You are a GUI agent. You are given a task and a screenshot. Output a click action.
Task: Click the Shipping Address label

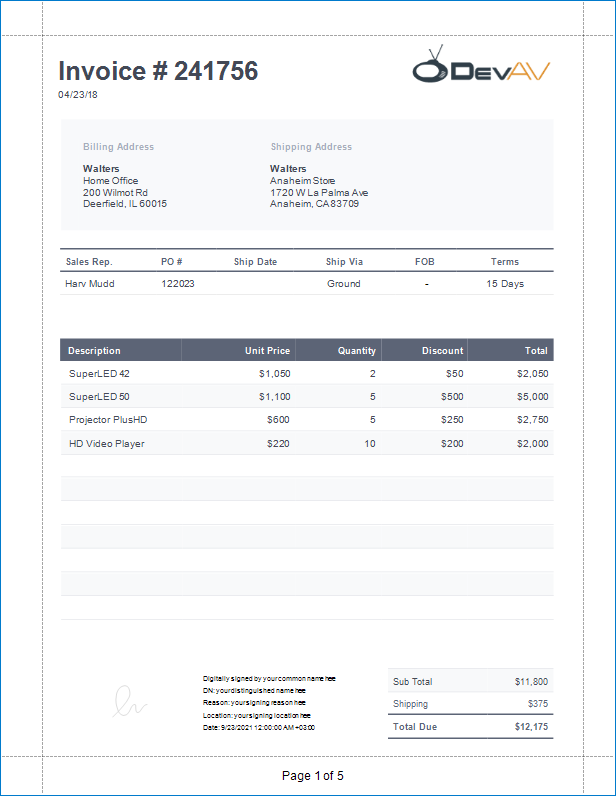point(311,147)
